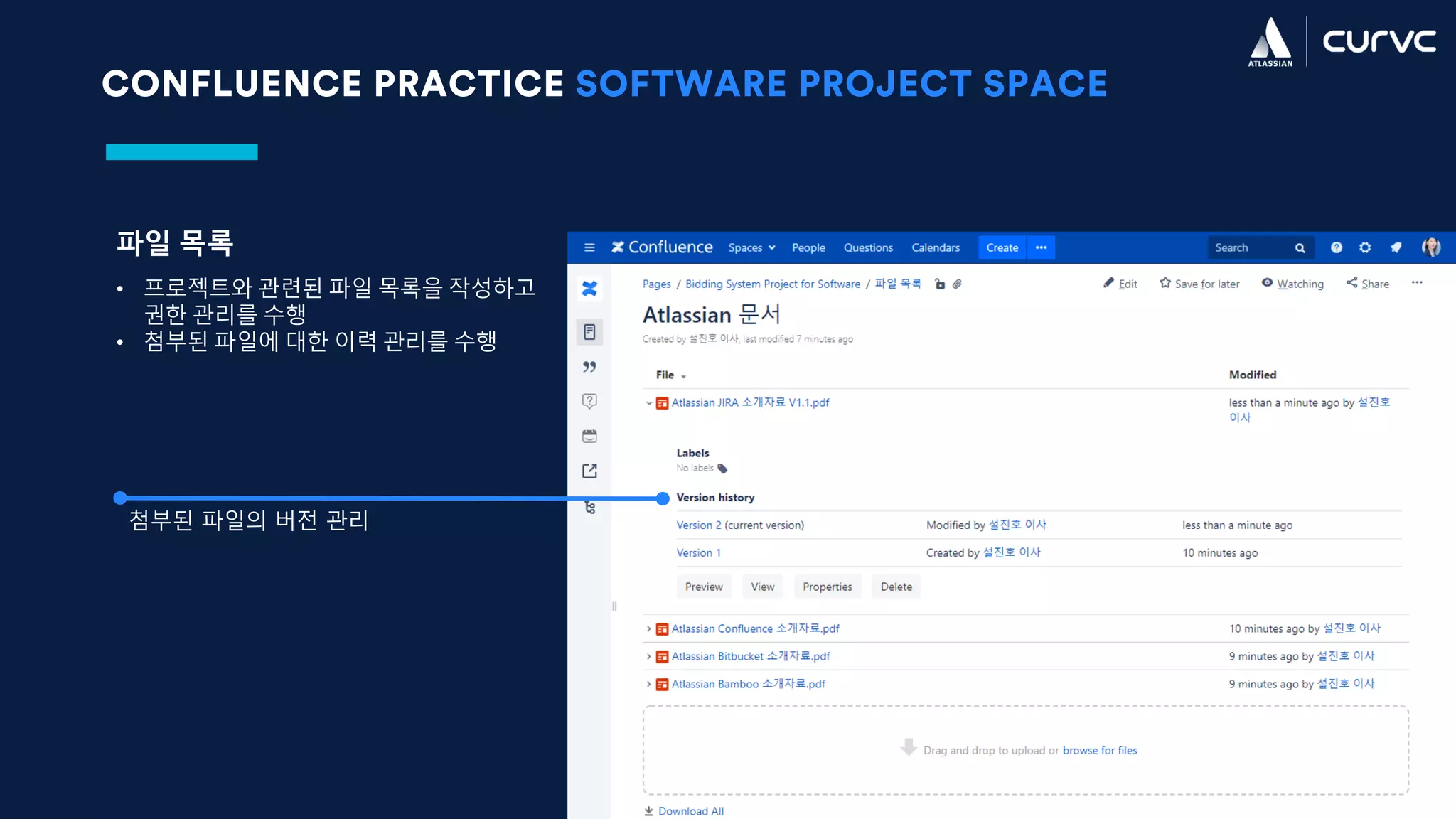1456x819 pixels.
Task: Open the settings gear icon
Action: point(1365,247)
